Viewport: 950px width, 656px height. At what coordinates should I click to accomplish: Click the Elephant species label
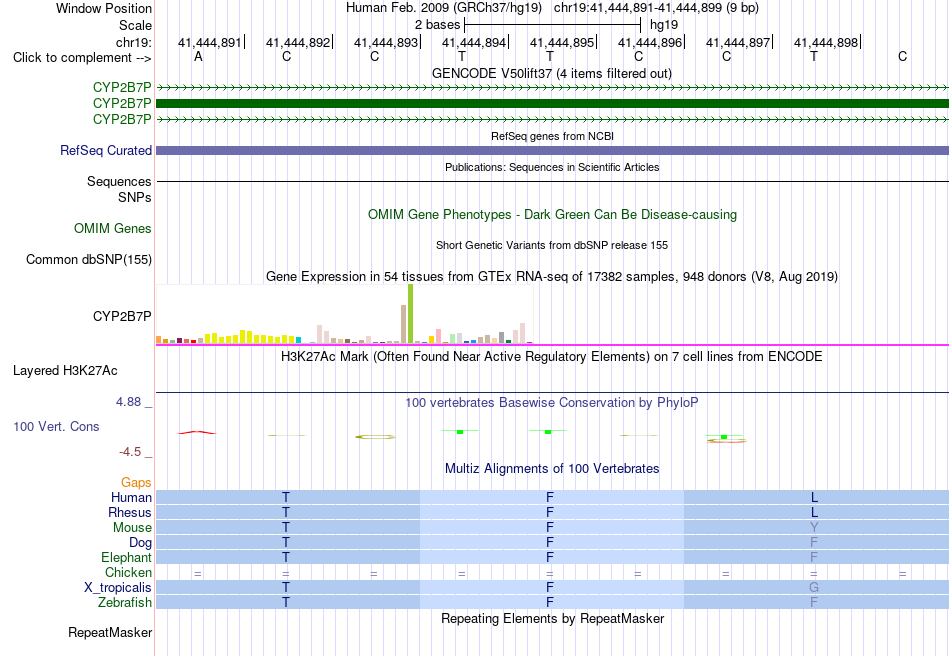126,557
